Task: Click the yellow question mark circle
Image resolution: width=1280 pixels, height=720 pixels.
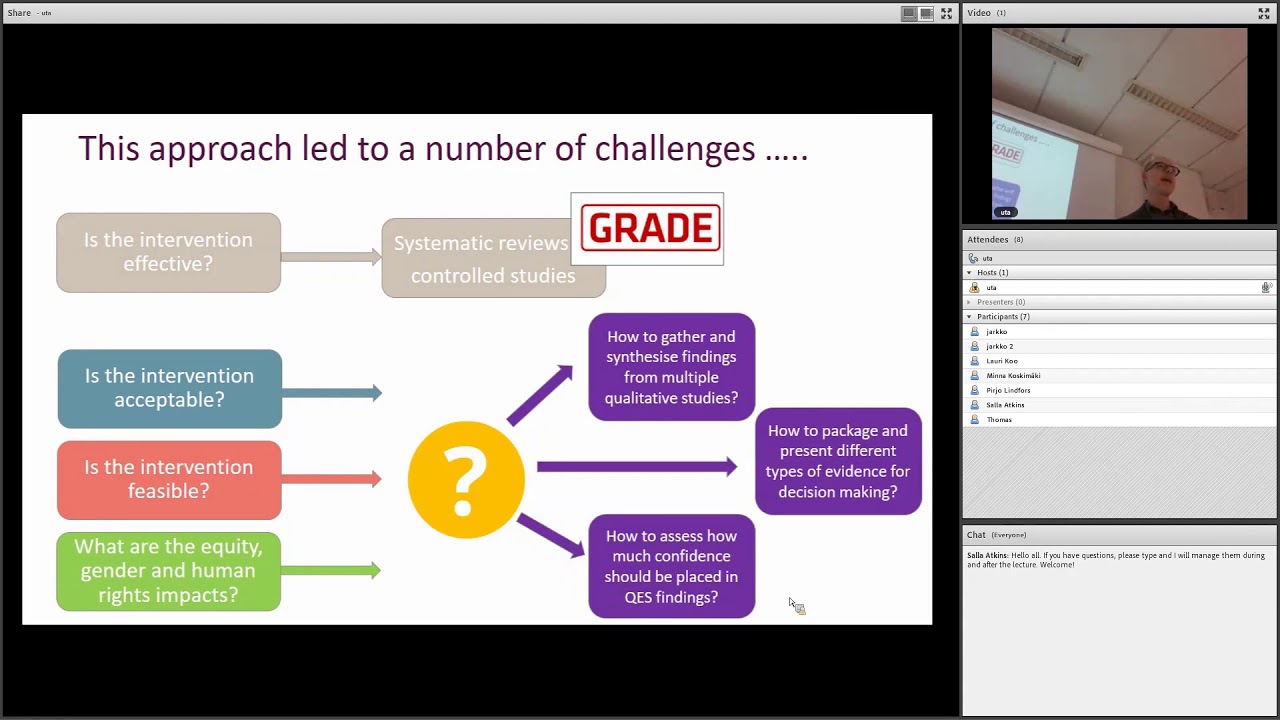Action: point(466,480)
